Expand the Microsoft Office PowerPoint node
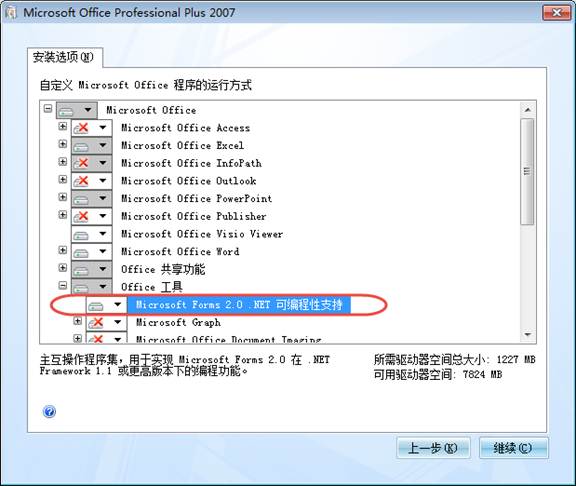The image size is (576, 486). [x=63, y=197]
